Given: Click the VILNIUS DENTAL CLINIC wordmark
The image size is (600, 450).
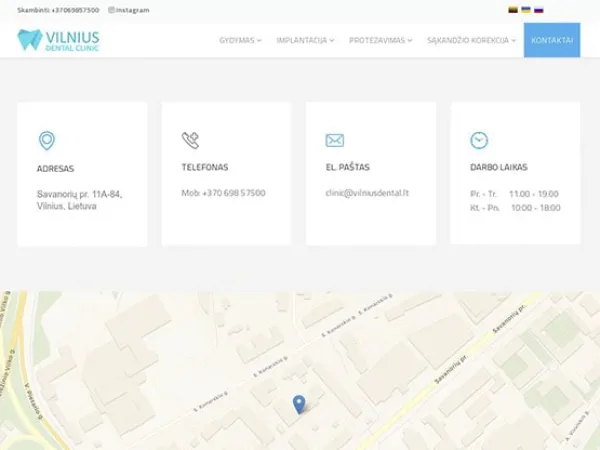Looking at the screenshot, I should (x=72, y=41).
